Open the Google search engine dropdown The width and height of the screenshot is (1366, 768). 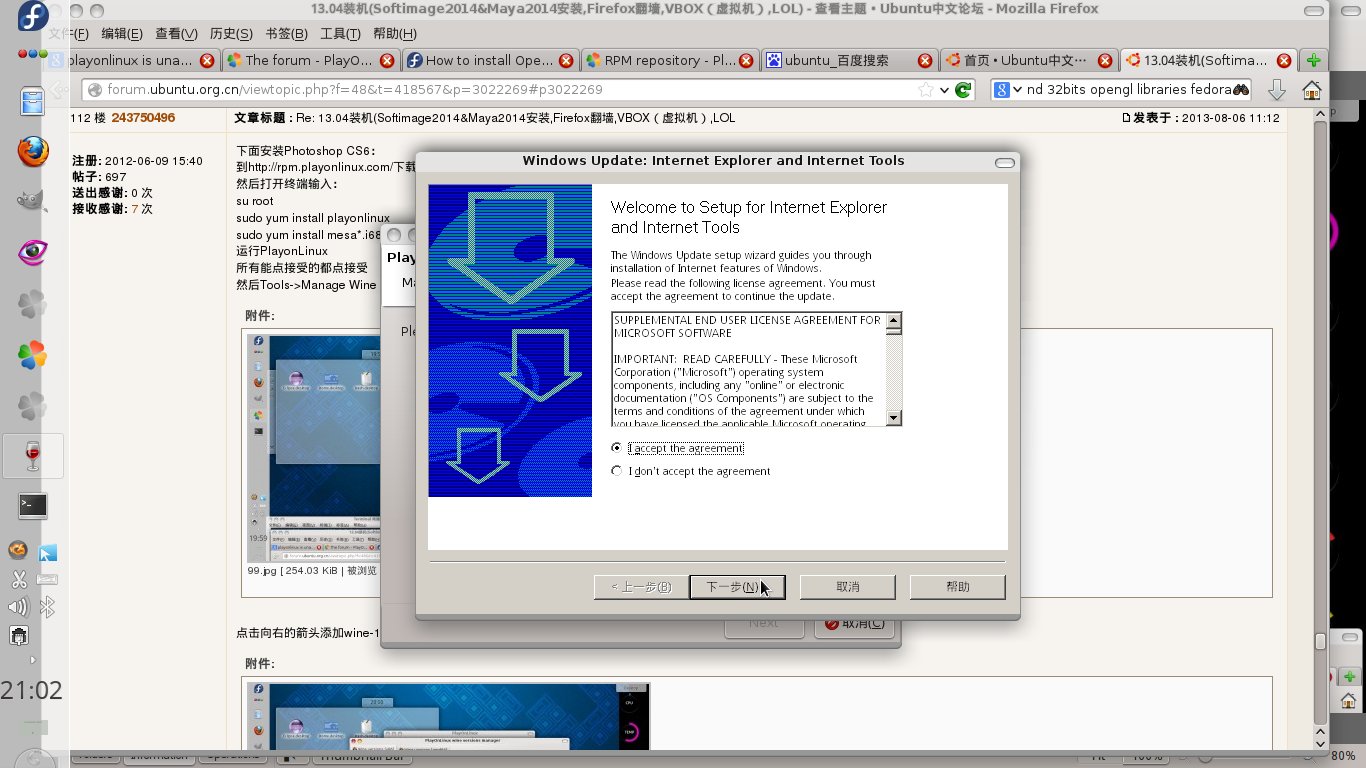point(1007,90)
